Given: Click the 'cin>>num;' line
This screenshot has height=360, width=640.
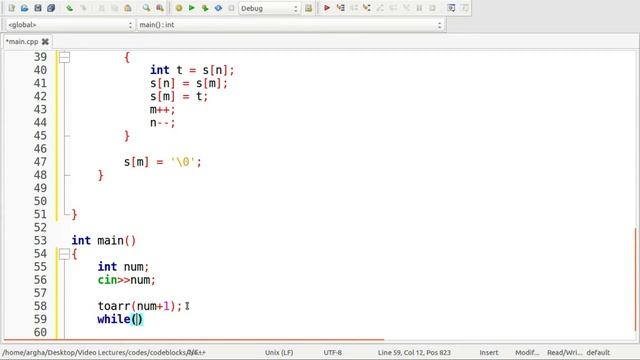Looking at the screenshot, I should click(127, 280).
